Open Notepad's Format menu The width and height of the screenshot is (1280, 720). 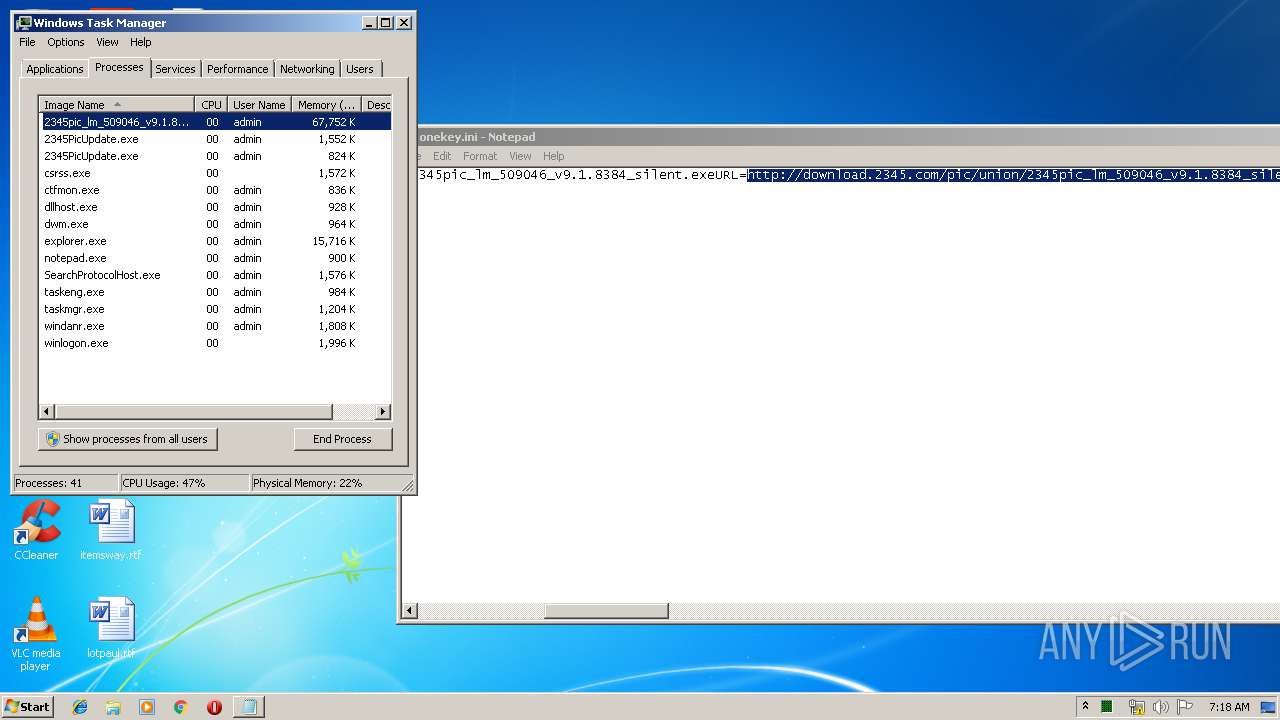(x=480, y=156)
